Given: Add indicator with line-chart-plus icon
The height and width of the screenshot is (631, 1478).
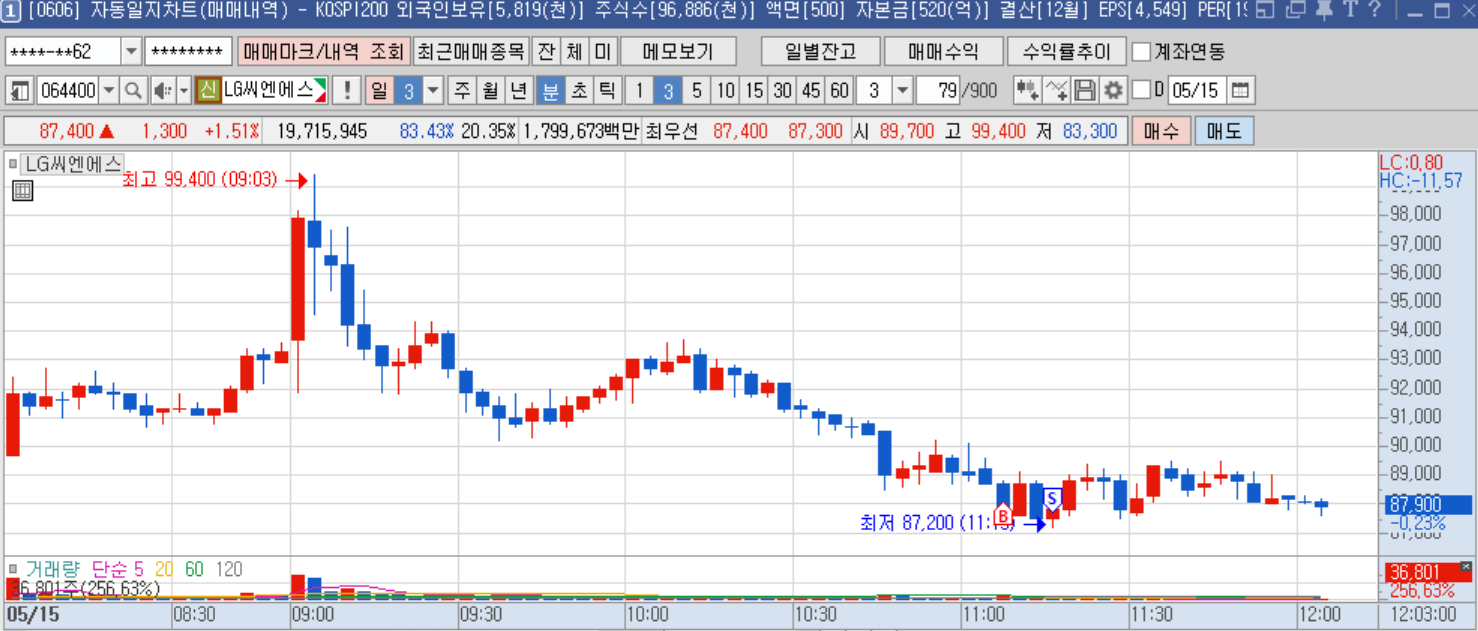Looking at the screenshot, I should [x=1056, y=91].
